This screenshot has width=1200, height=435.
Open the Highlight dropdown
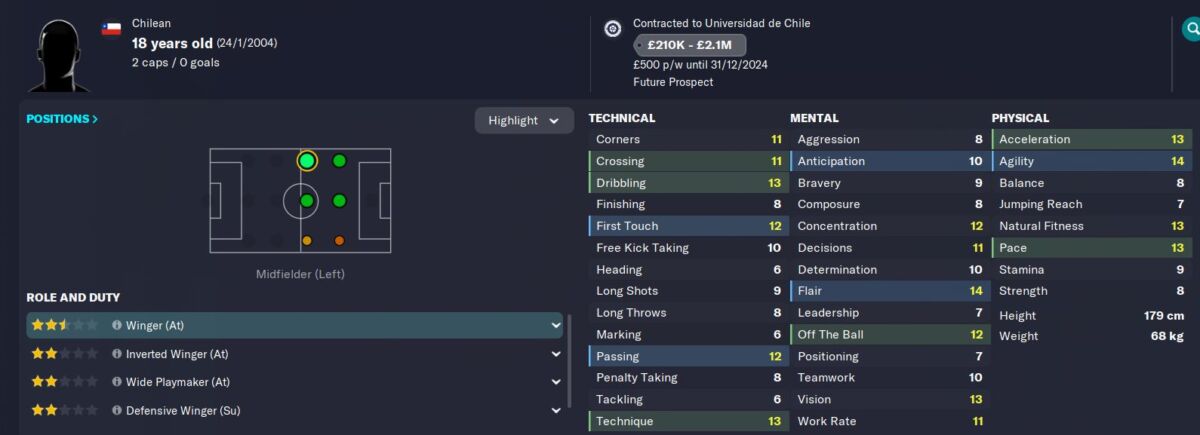tap(524, 121)
